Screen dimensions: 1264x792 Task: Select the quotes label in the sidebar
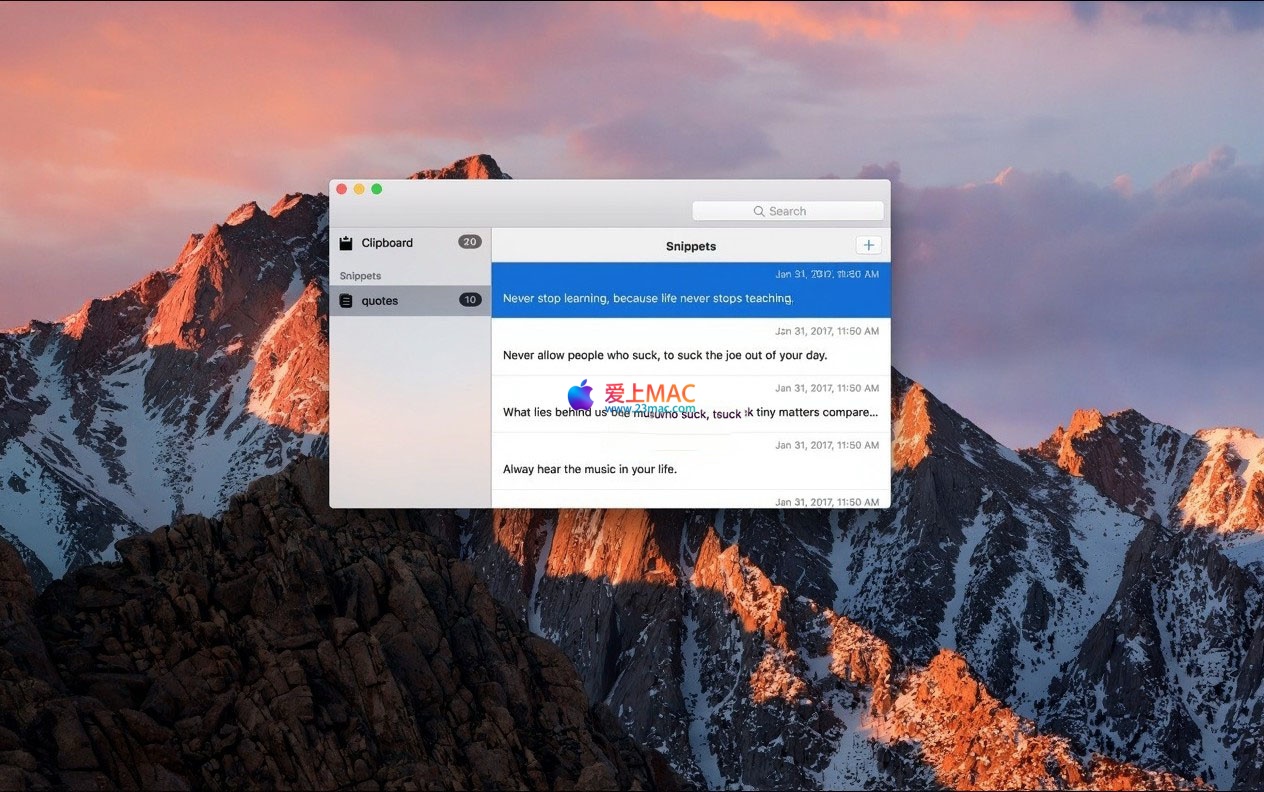380,301
